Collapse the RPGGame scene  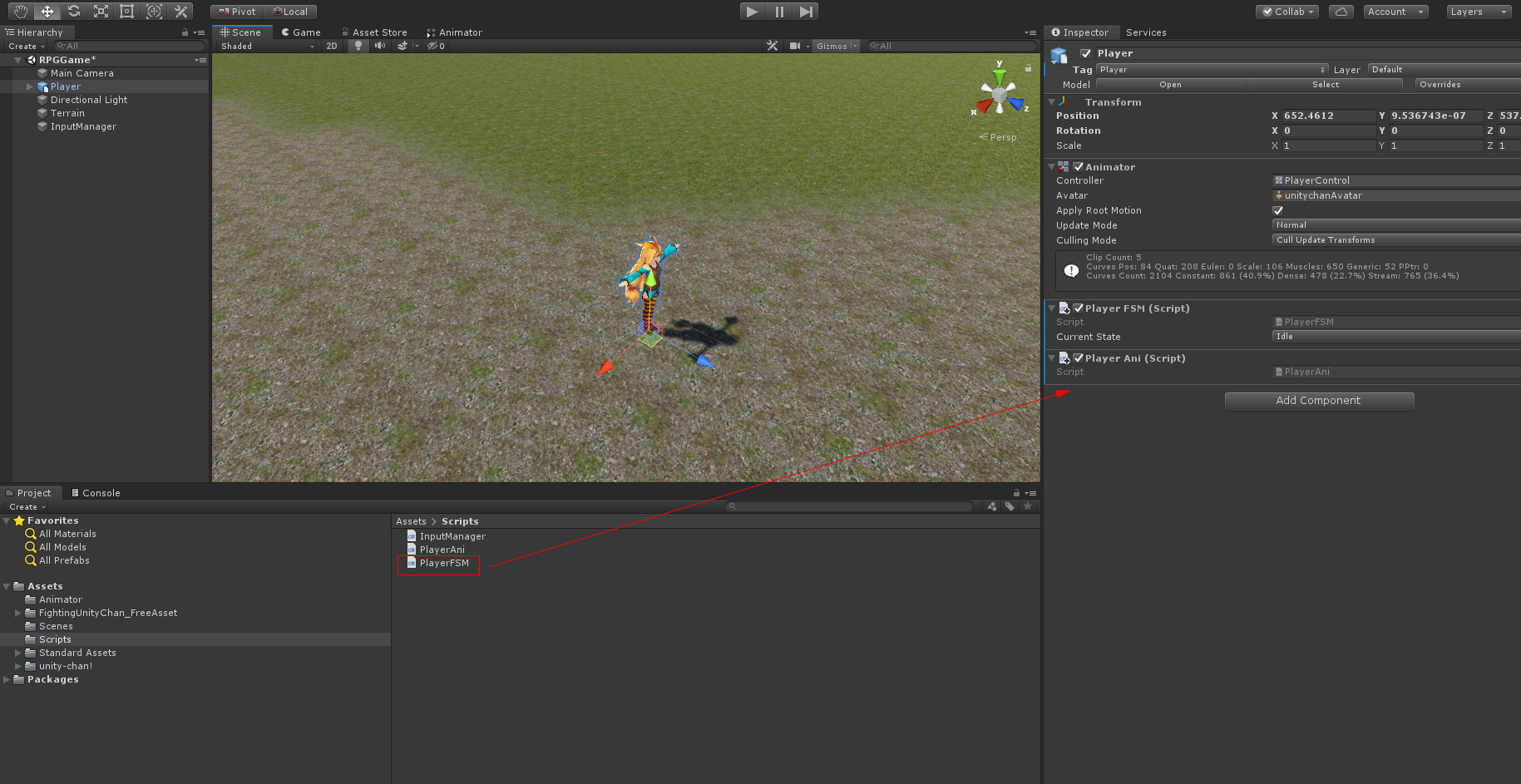point(17,60)
